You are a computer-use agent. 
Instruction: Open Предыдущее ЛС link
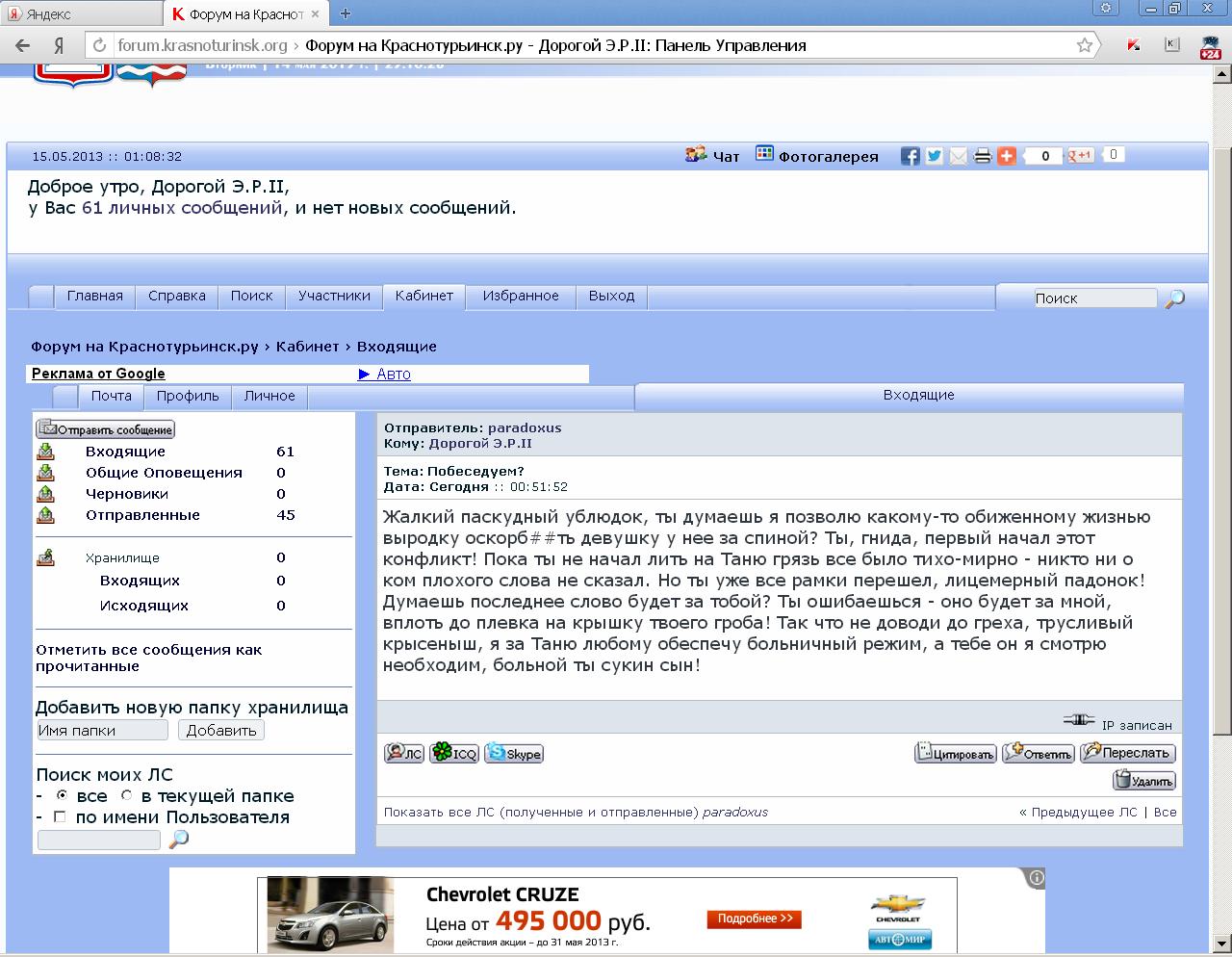[x=1078, y=812]
